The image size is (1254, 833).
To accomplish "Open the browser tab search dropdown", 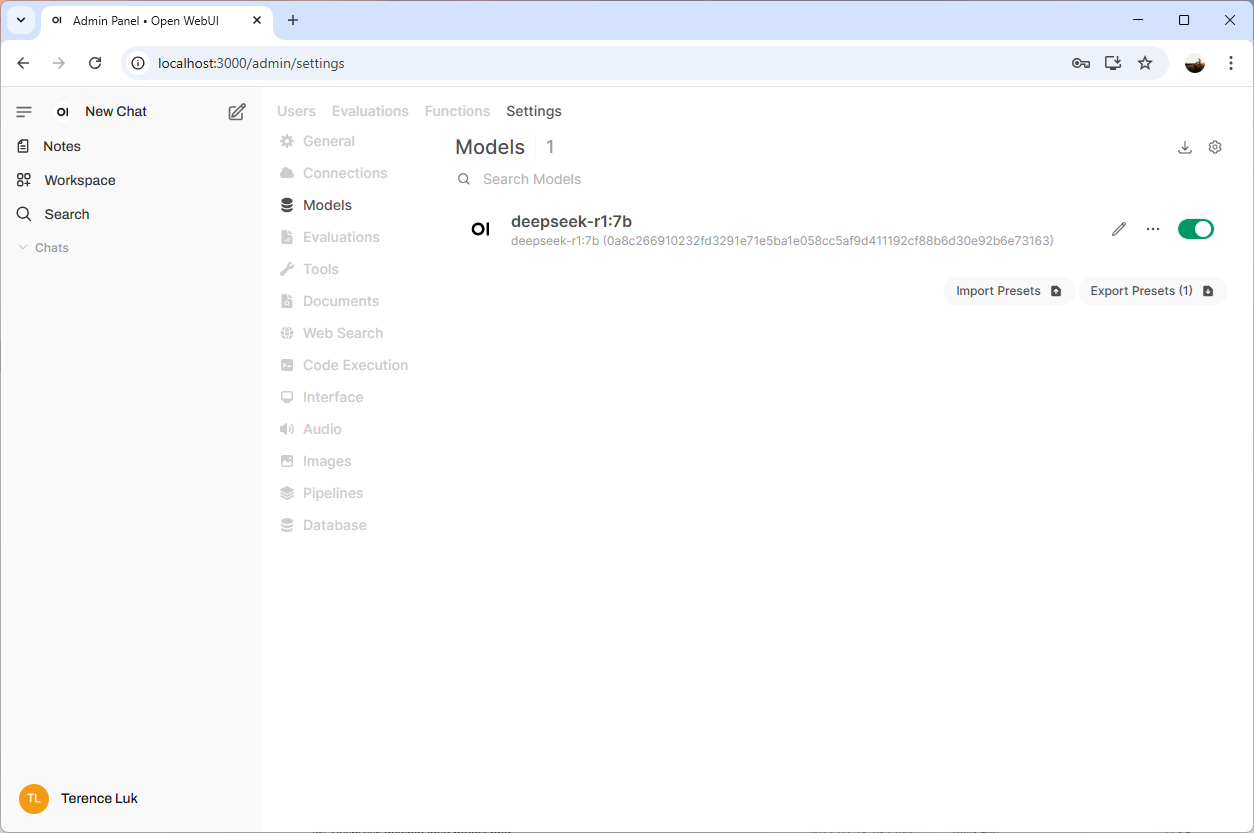I will (x=20, y=20).
